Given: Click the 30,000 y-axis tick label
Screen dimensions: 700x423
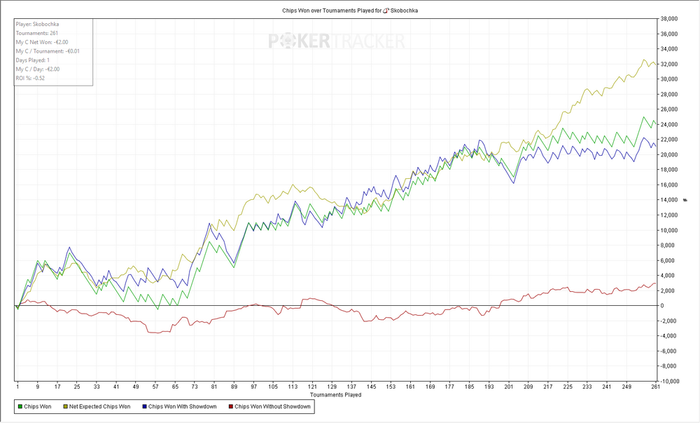Looking at the screenshot, I should click(x=670, y=79).
